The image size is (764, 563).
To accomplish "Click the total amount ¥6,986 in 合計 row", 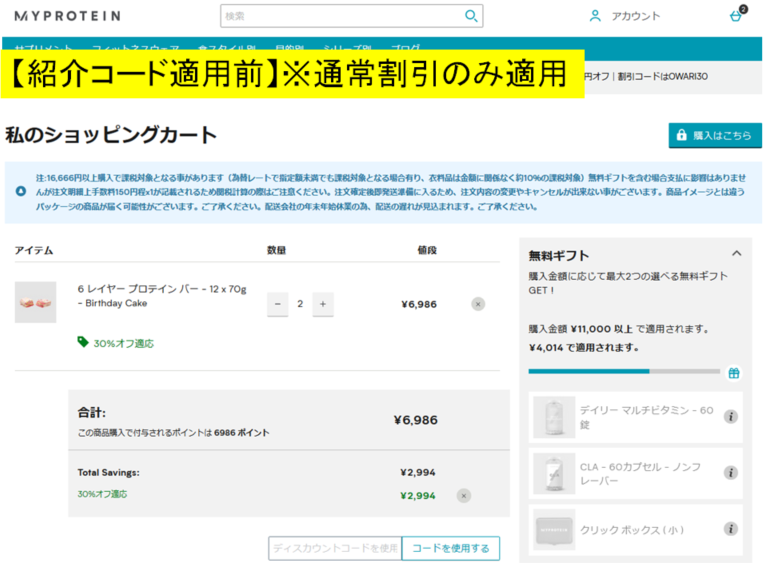I will pos(416,420).
